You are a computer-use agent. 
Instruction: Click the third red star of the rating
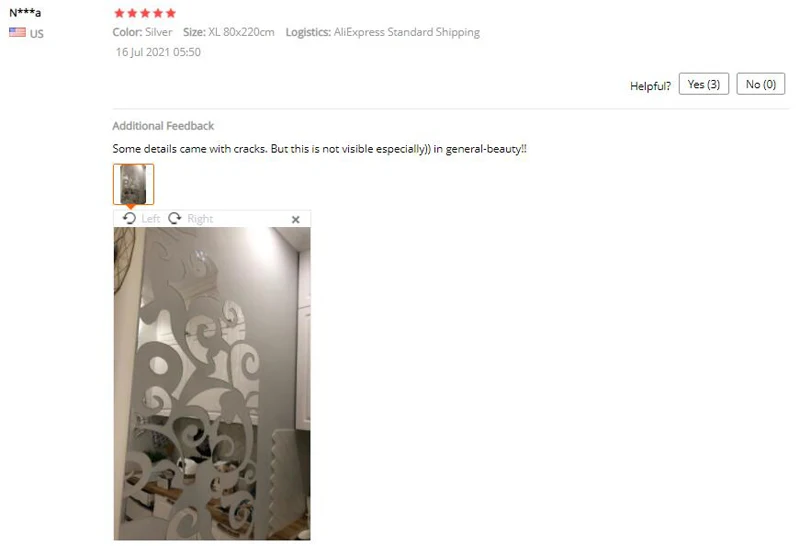tap(145, 13)
